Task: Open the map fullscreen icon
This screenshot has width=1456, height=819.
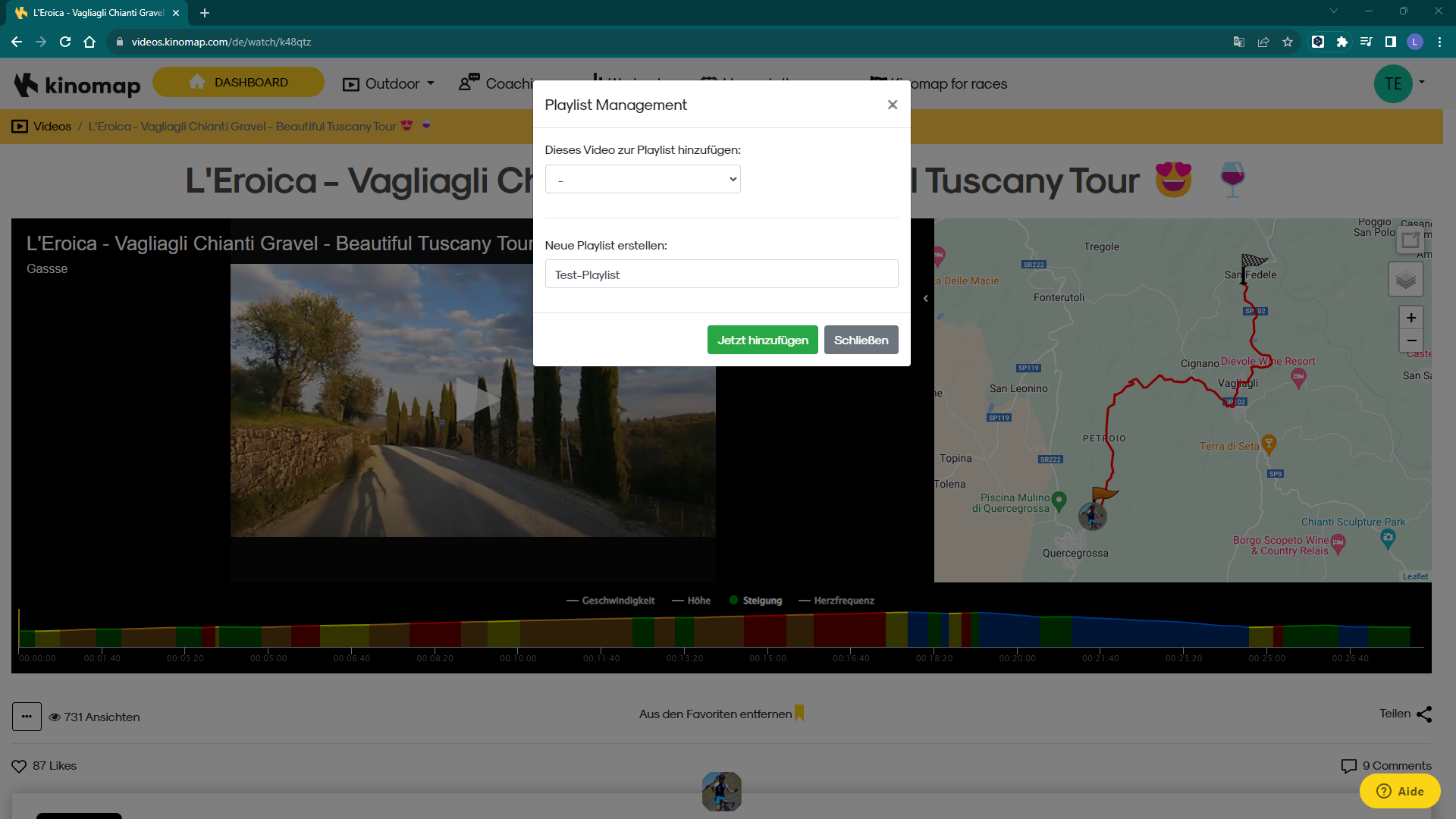Action: 1410,241
